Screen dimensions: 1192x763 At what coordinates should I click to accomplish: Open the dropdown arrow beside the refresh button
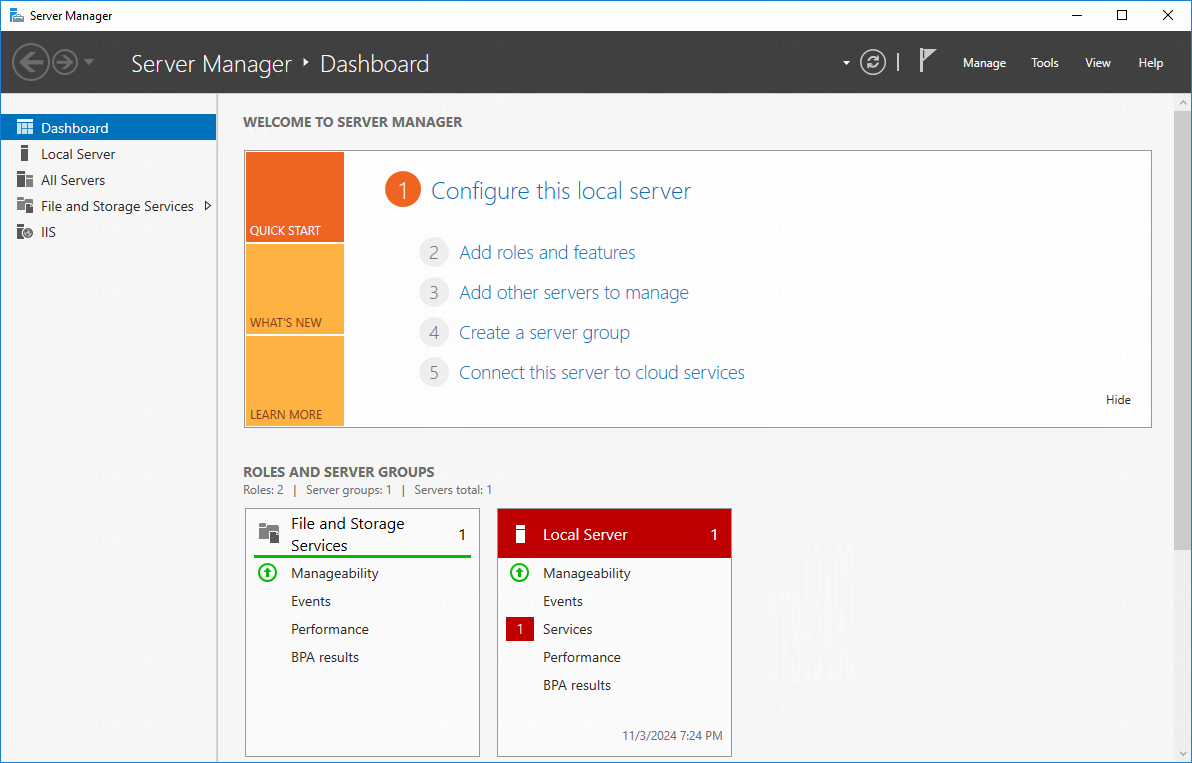click(846, 63)
